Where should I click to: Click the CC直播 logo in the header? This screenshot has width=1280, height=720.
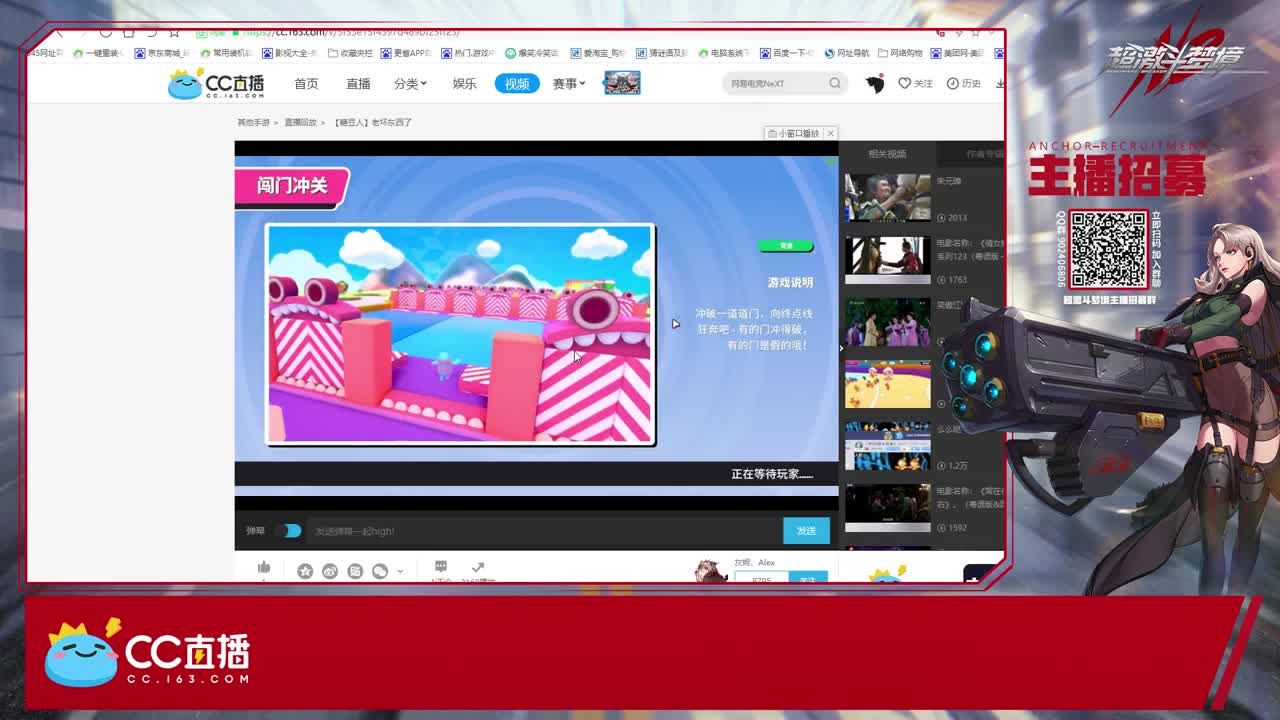216,84
